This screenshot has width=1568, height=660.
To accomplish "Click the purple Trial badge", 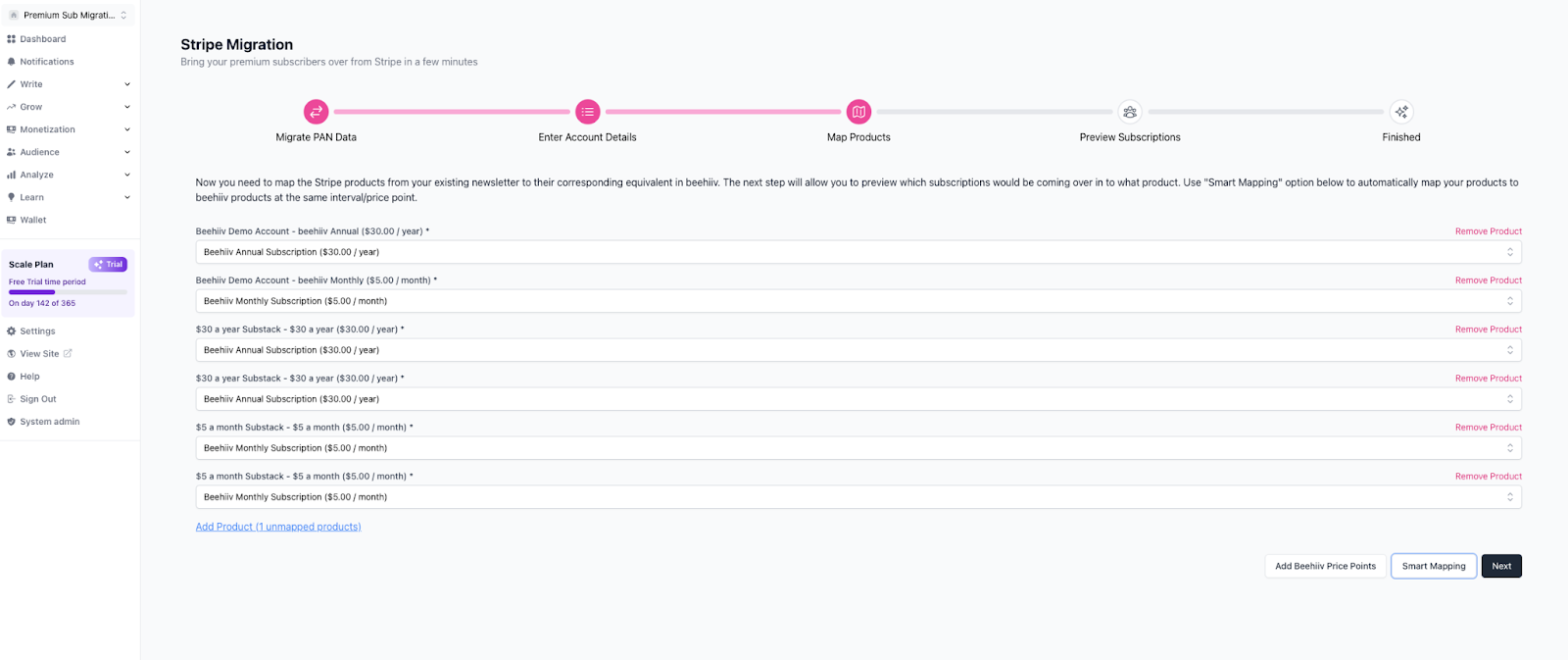I will pos(108,265).
